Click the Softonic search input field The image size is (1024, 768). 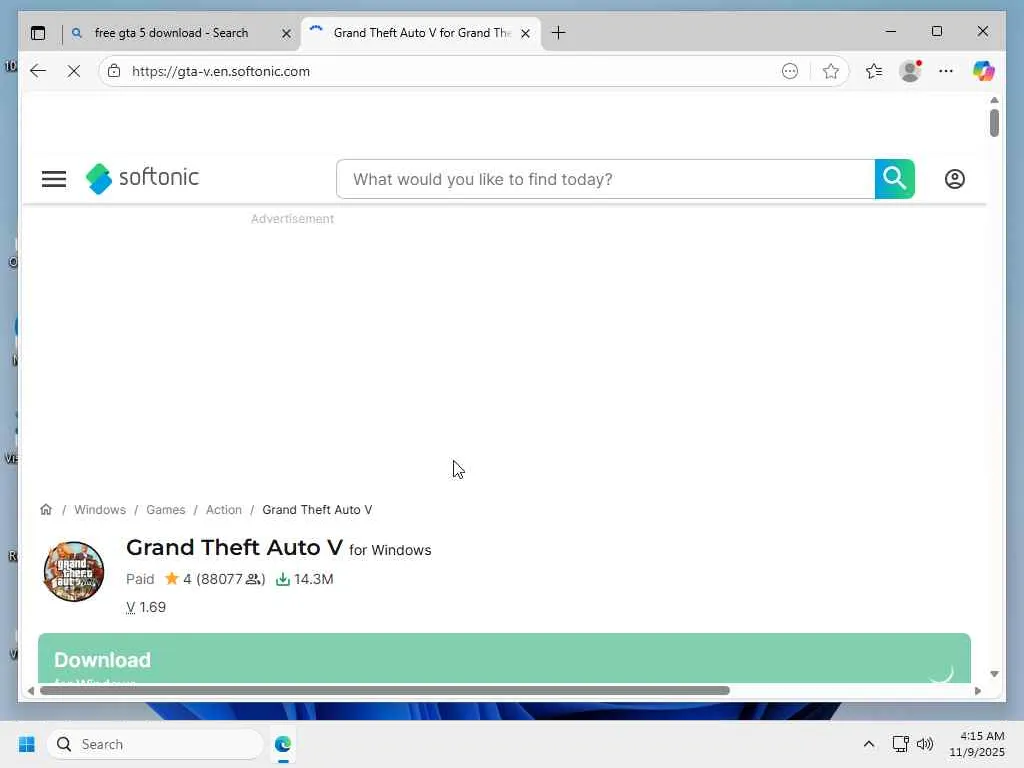pos(605,179)
